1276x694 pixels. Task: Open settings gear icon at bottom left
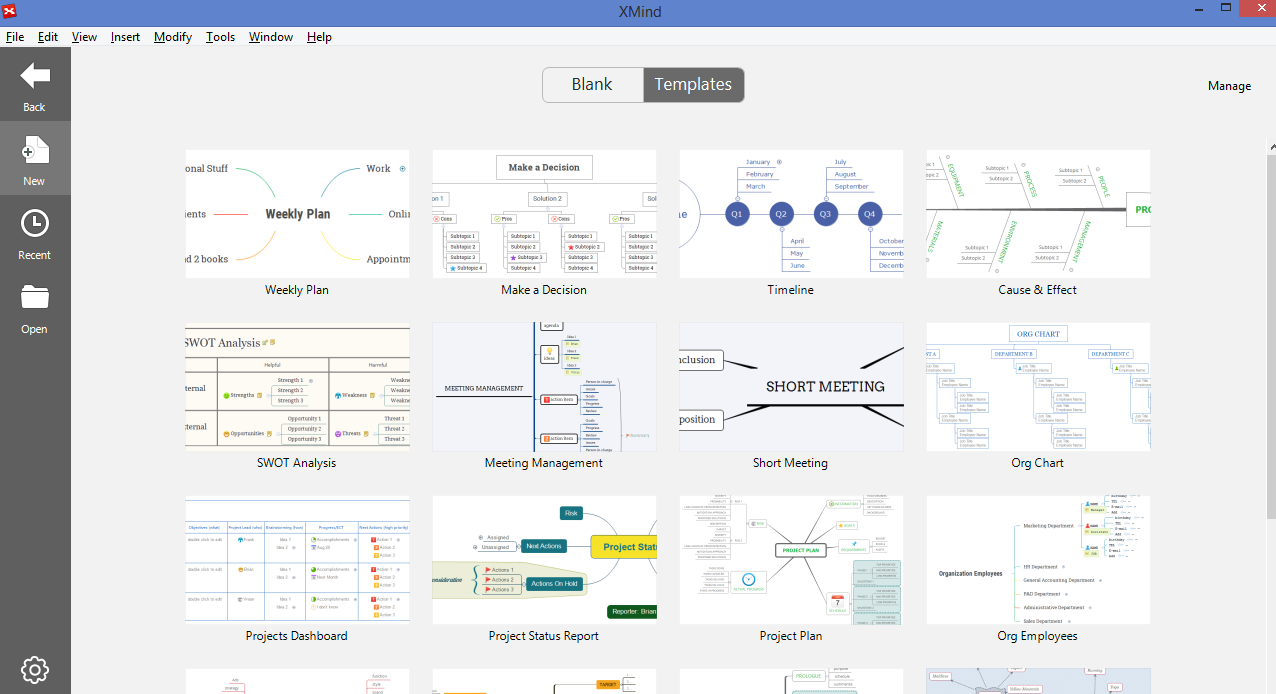coord(35,669)
